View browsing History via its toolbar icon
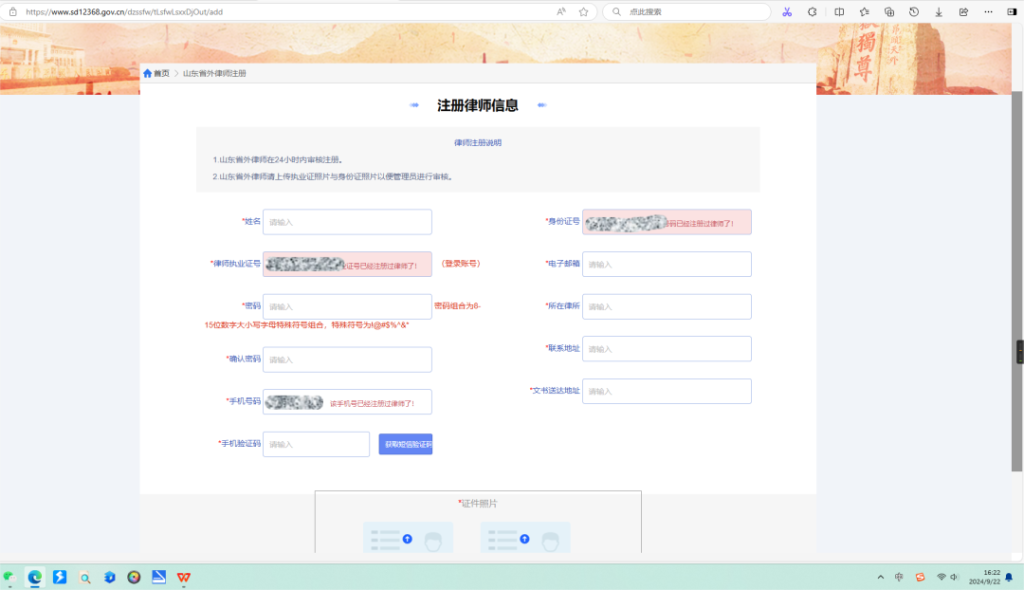The image size is (1024, 590). 914,12
